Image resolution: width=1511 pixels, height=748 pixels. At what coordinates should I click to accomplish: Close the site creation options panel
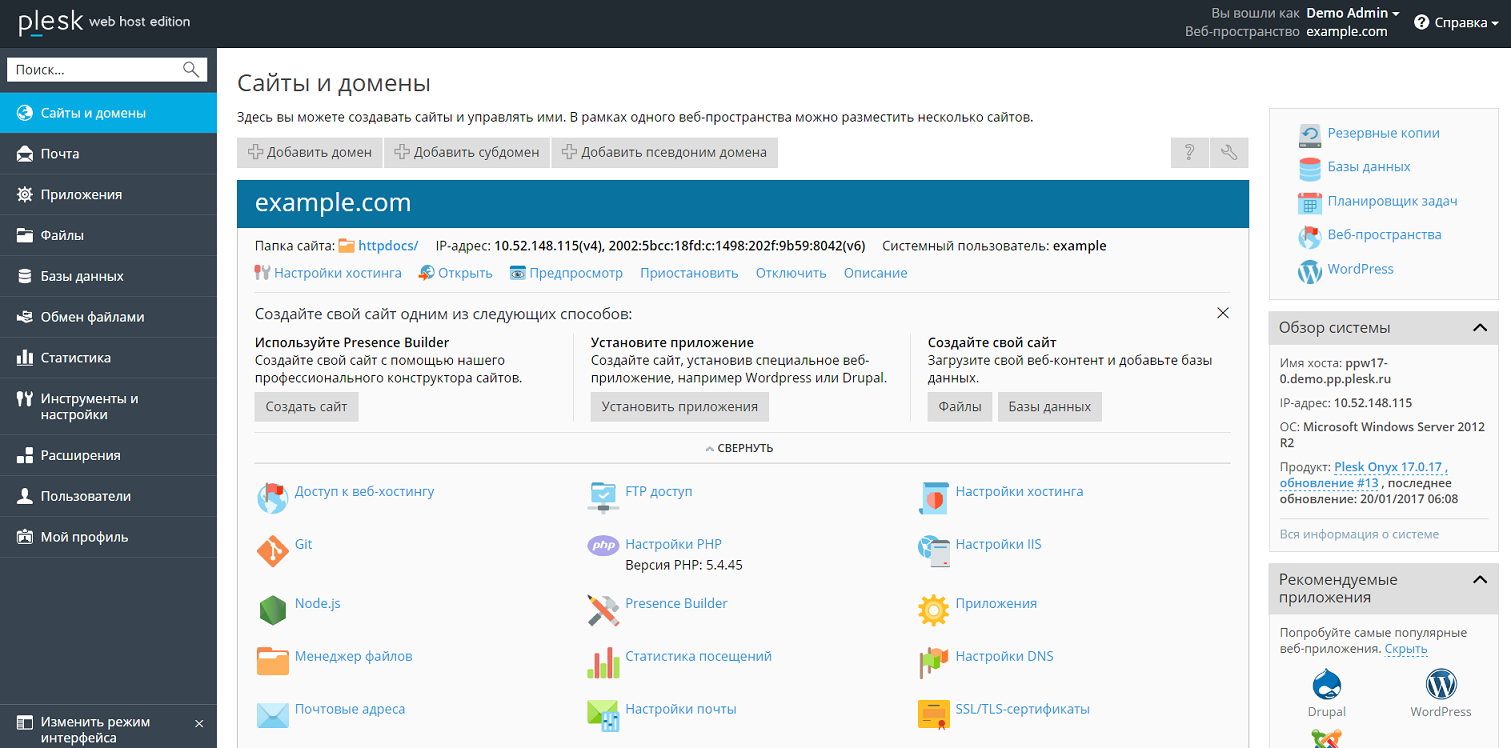(x=1223, y=313)
